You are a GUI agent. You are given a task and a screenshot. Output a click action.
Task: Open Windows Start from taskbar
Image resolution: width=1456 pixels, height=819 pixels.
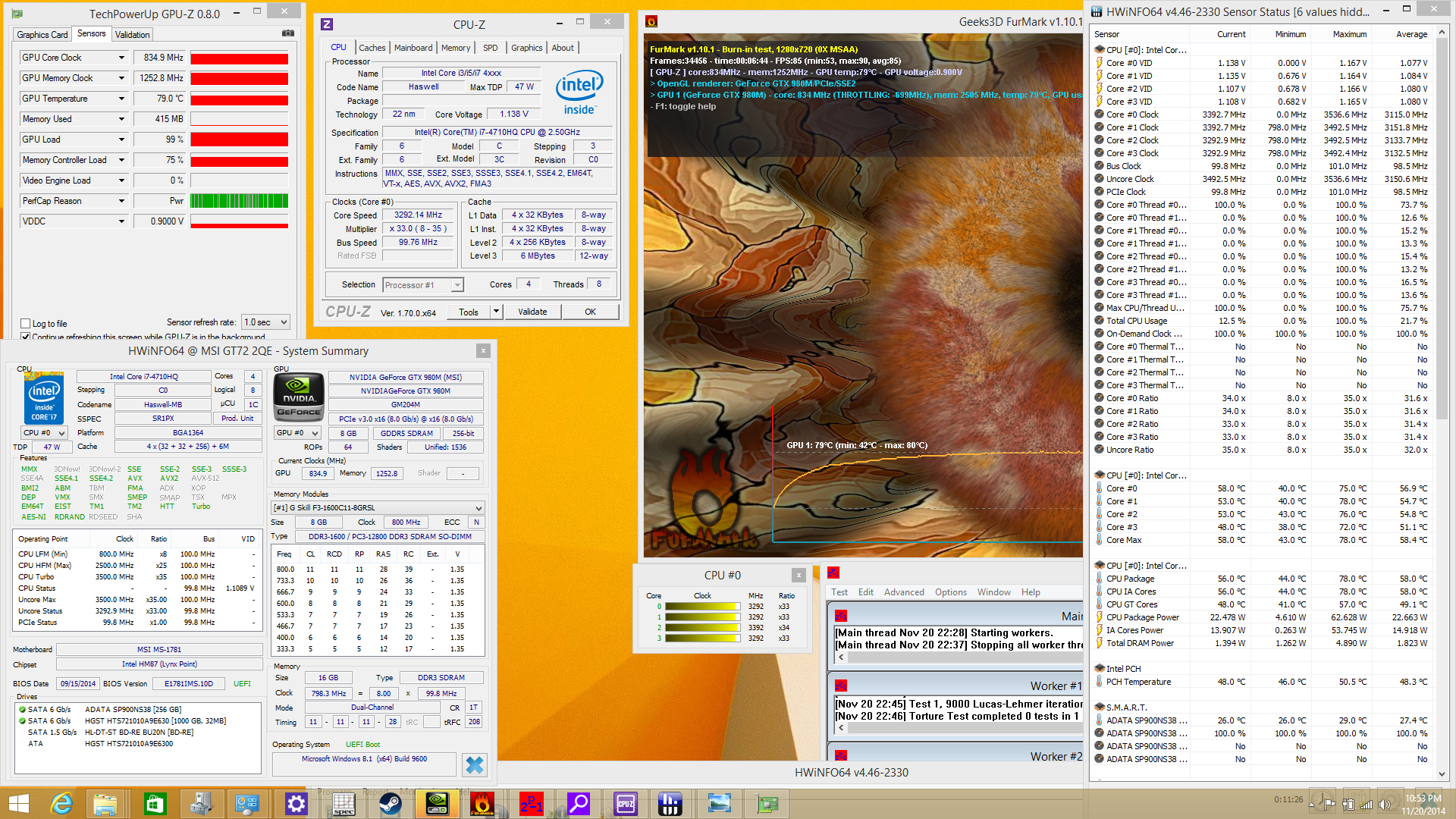pos(18,804)
